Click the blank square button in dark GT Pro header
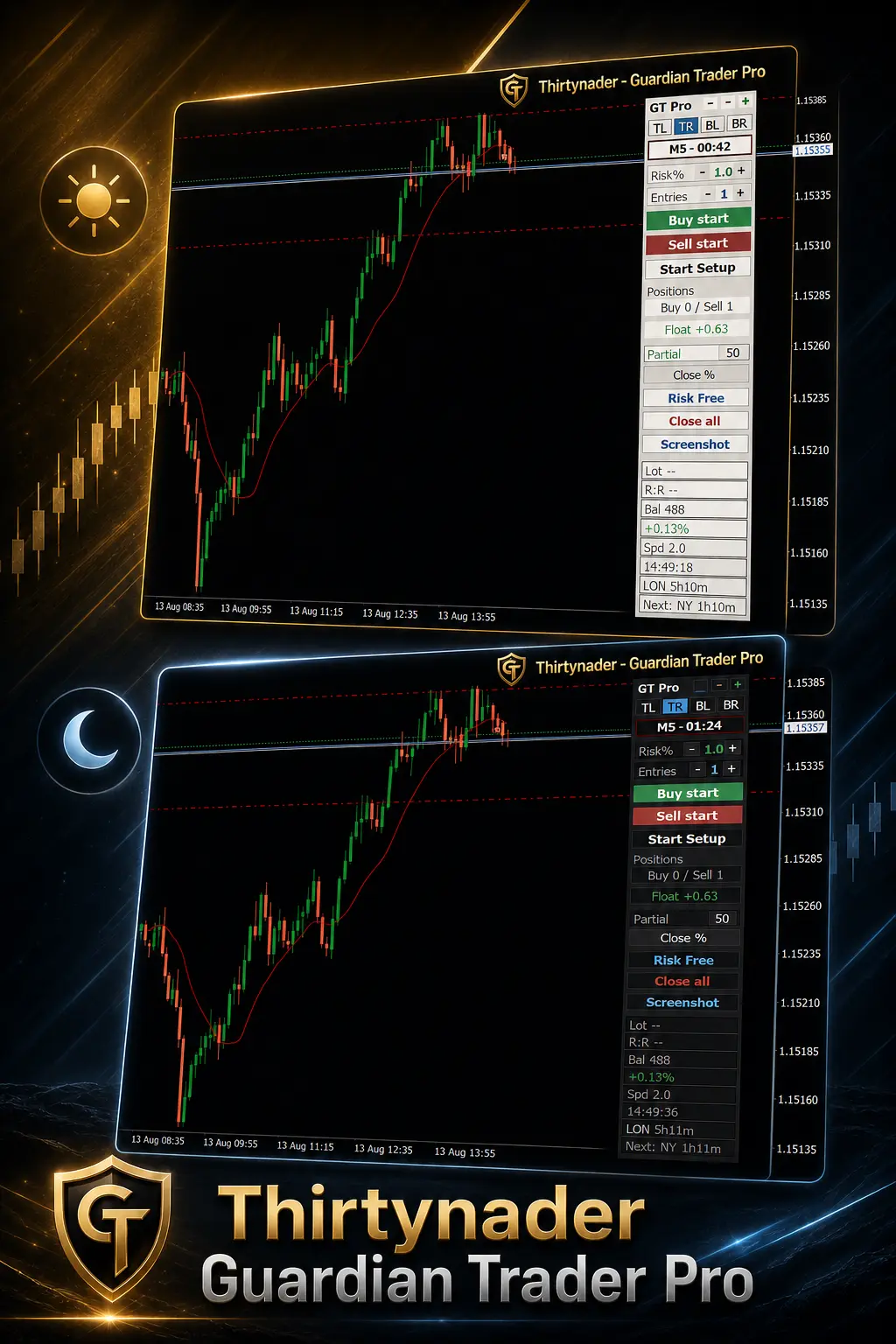896x1344 pixels. [700, 685]
